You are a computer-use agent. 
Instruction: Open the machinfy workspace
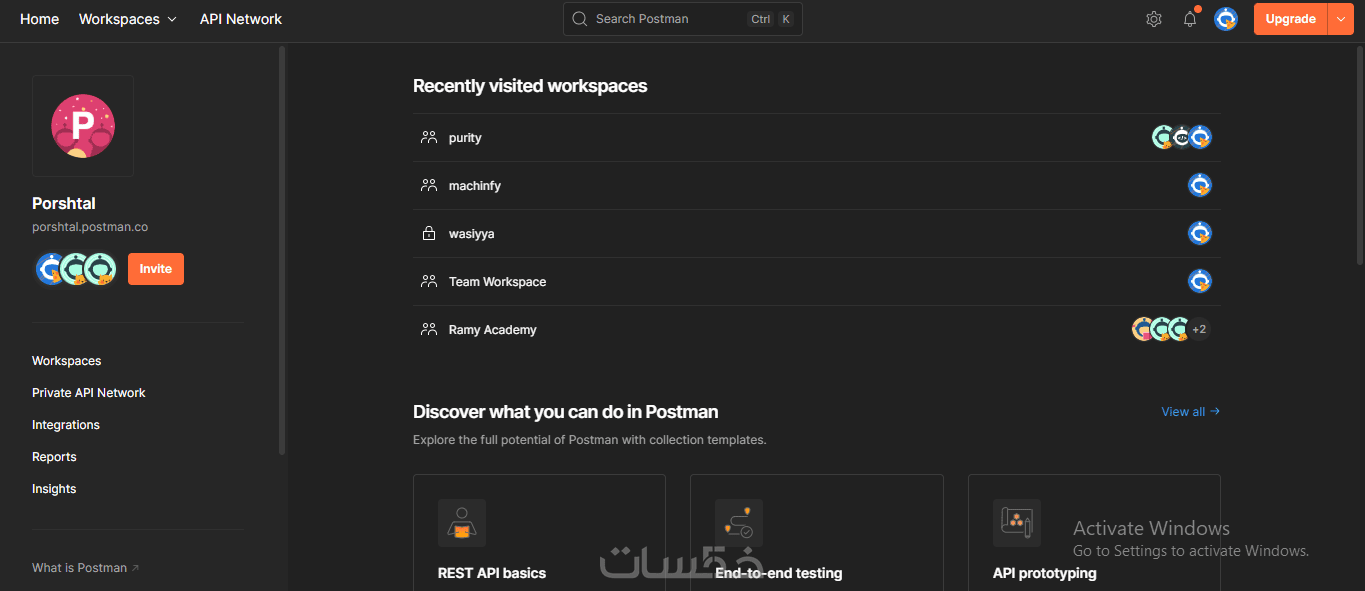475,186
